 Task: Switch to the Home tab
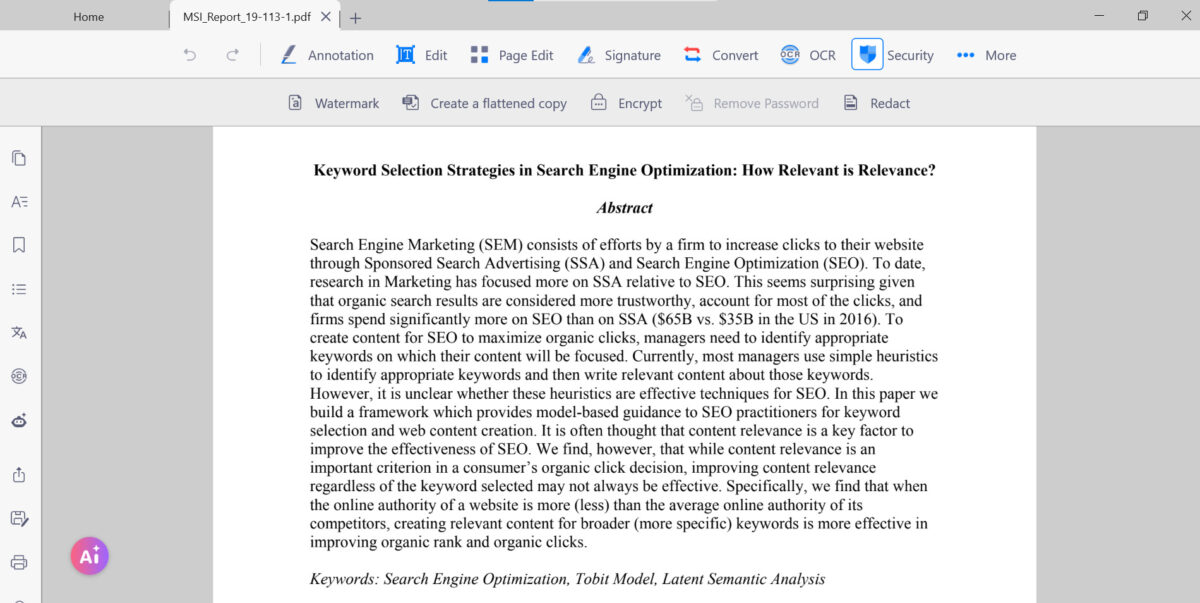tap(88, 17)
